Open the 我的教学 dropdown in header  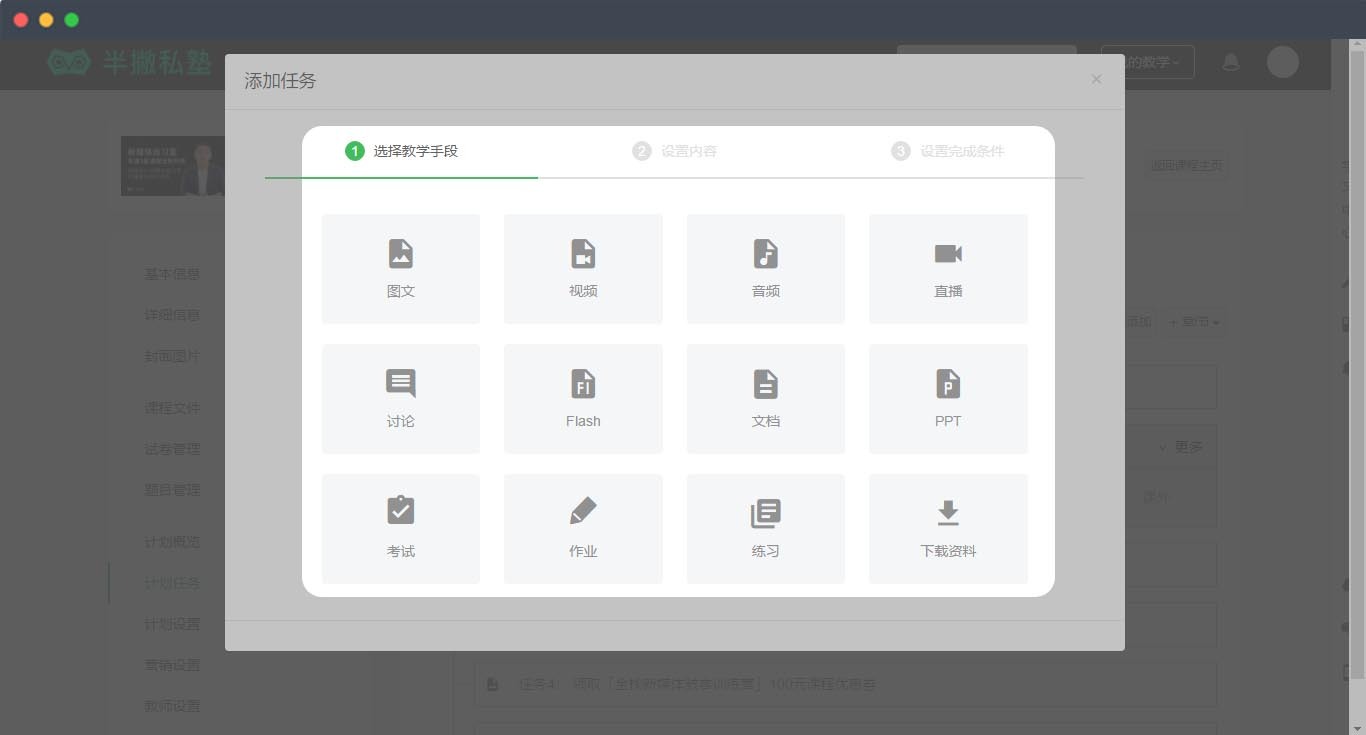(x=1147, y=62)
